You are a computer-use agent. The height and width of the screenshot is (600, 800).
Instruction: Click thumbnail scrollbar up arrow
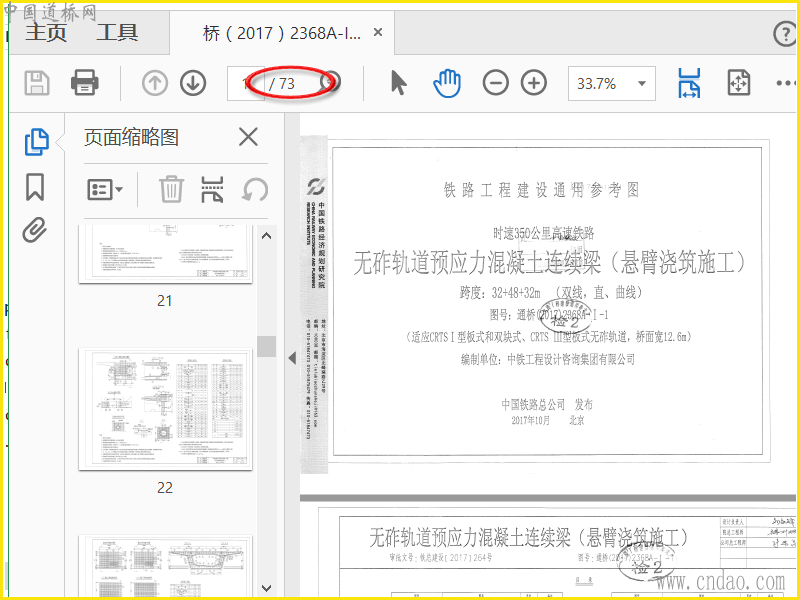click(x=266, y=236)
